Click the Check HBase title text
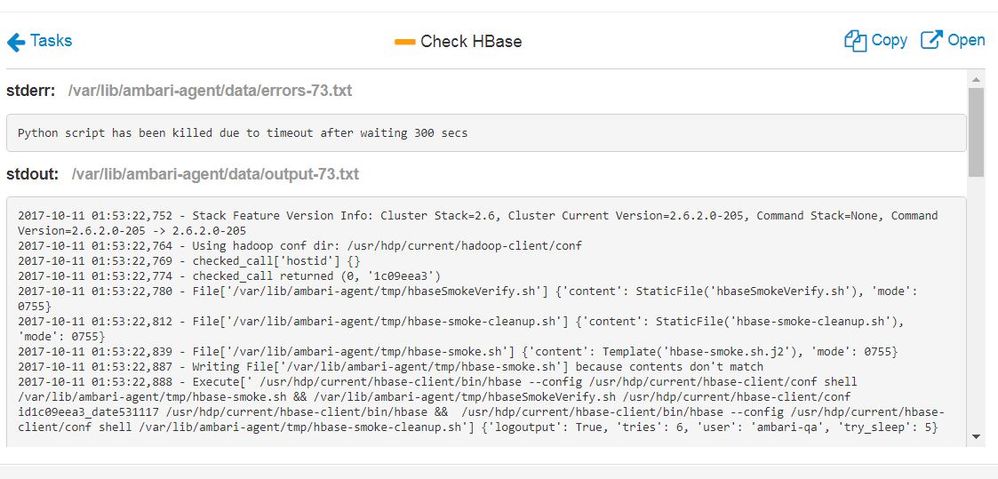Image resolution: width=998 pixels, height=479 pixels. pos(471,42)
